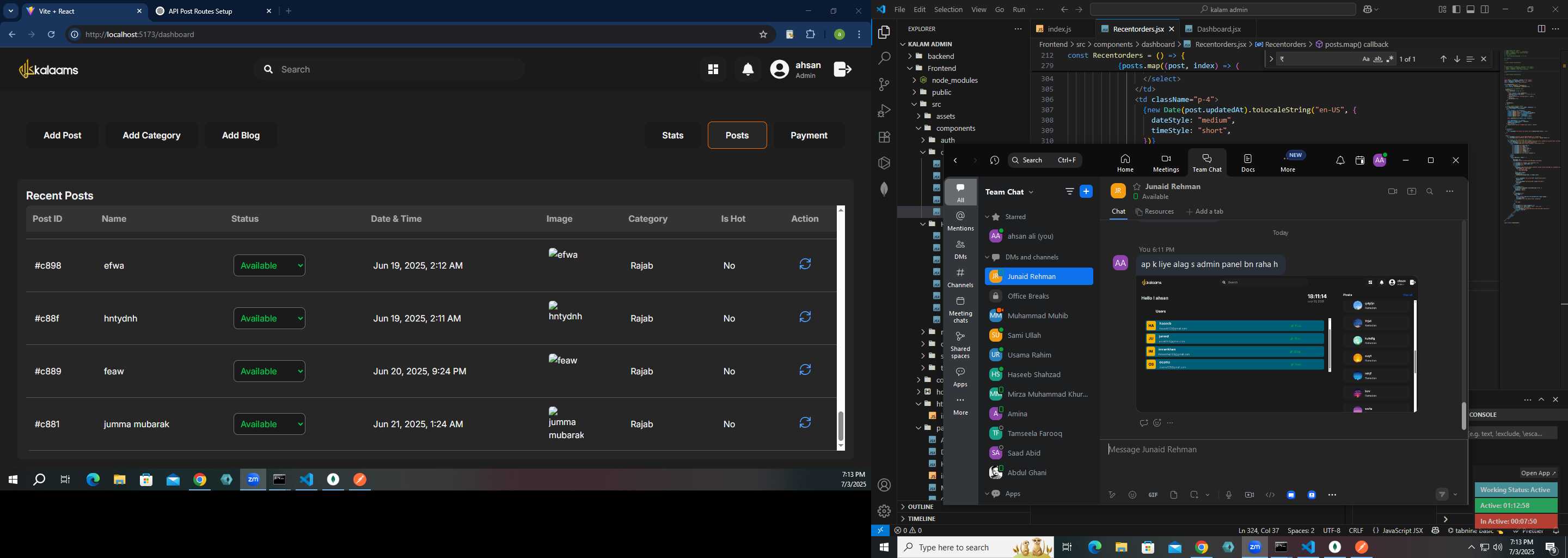
Task: Open the status dropdown for feaw
Action: click(x=269, y=372)
